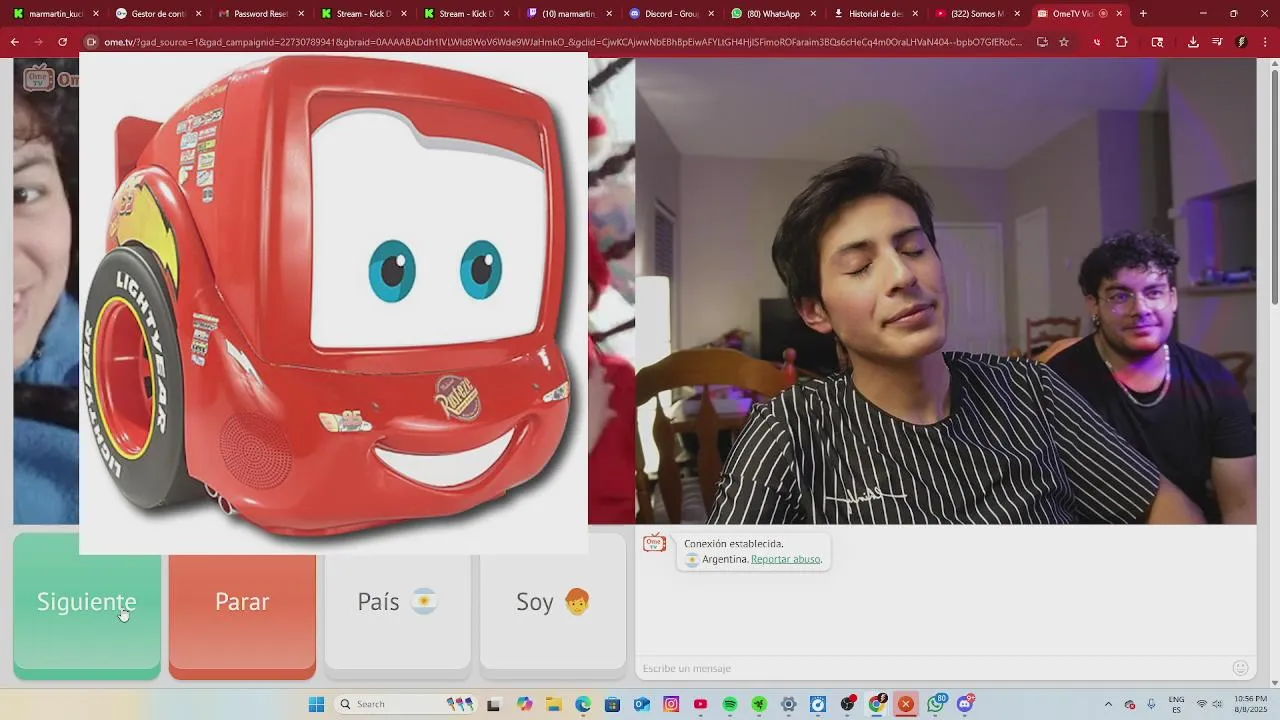Click the Lightning McQueen TV image

(x=333, y=303)
